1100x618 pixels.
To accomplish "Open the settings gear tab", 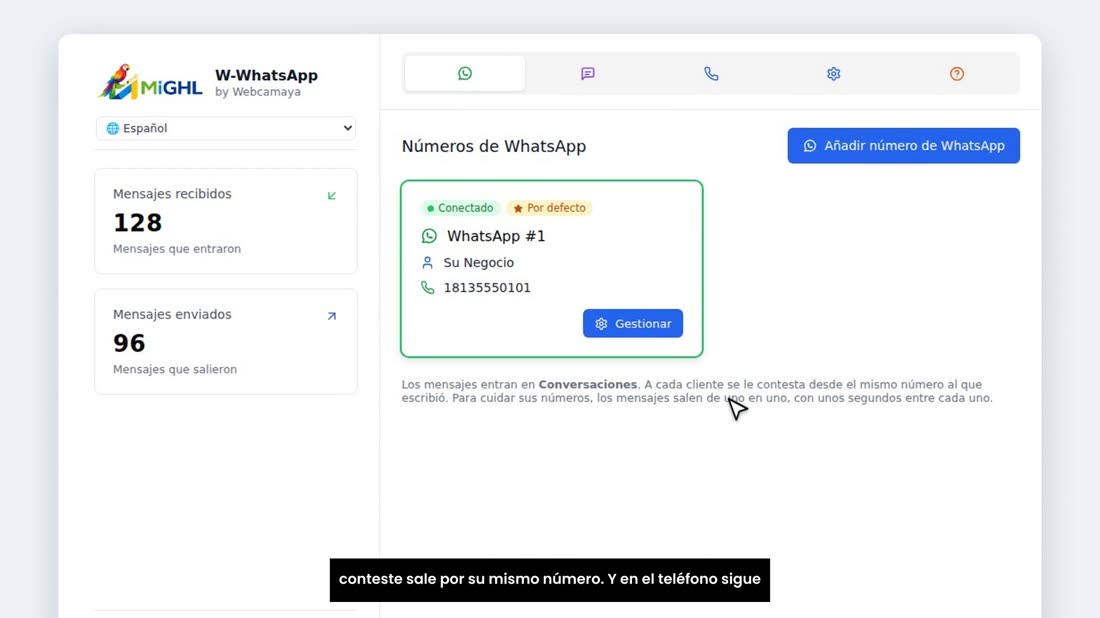I will point(833,74).
